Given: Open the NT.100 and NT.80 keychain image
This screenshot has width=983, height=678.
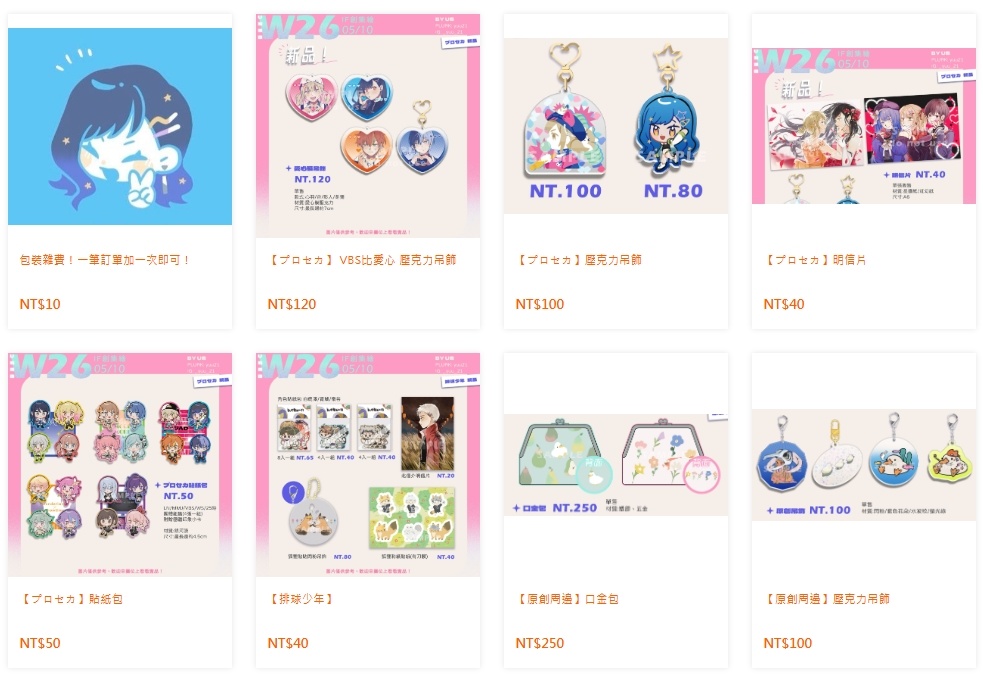Looking at the screenshot, I should (616, 126).
